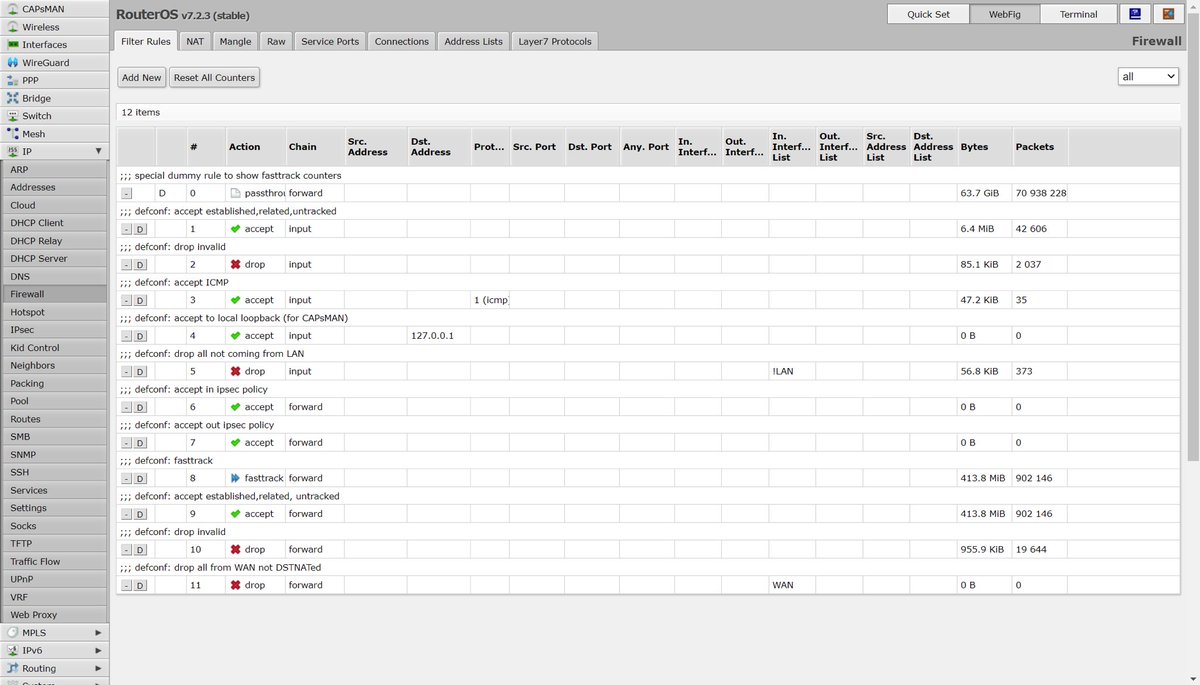Image resolution: width=1200 pixels, height=685 pixels.
Task: Open the Wireless section in sidebar
Action: 54,27
